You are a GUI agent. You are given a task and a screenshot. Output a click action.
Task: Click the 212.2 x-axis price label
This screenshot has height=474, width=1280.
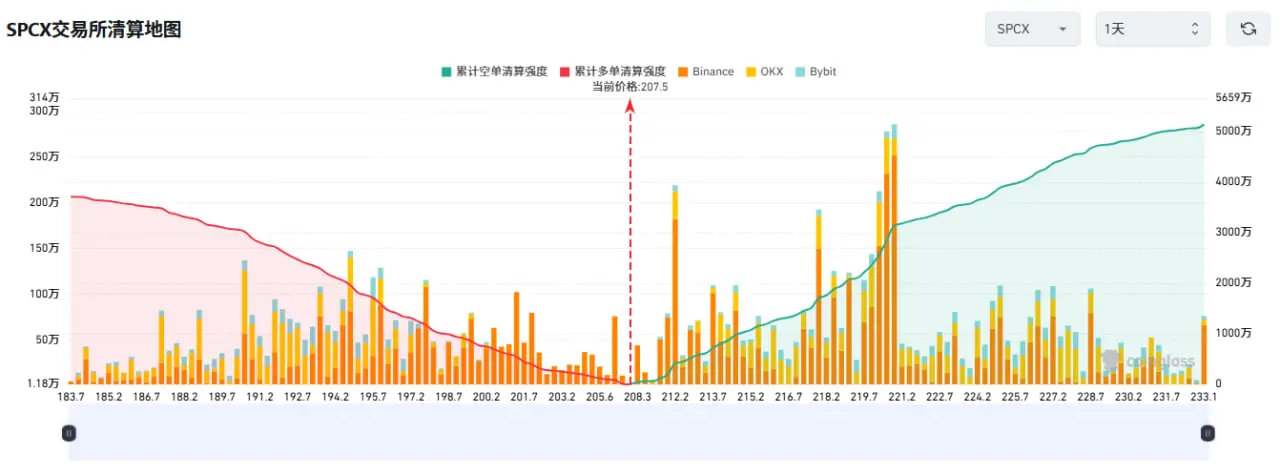point(675,397)
